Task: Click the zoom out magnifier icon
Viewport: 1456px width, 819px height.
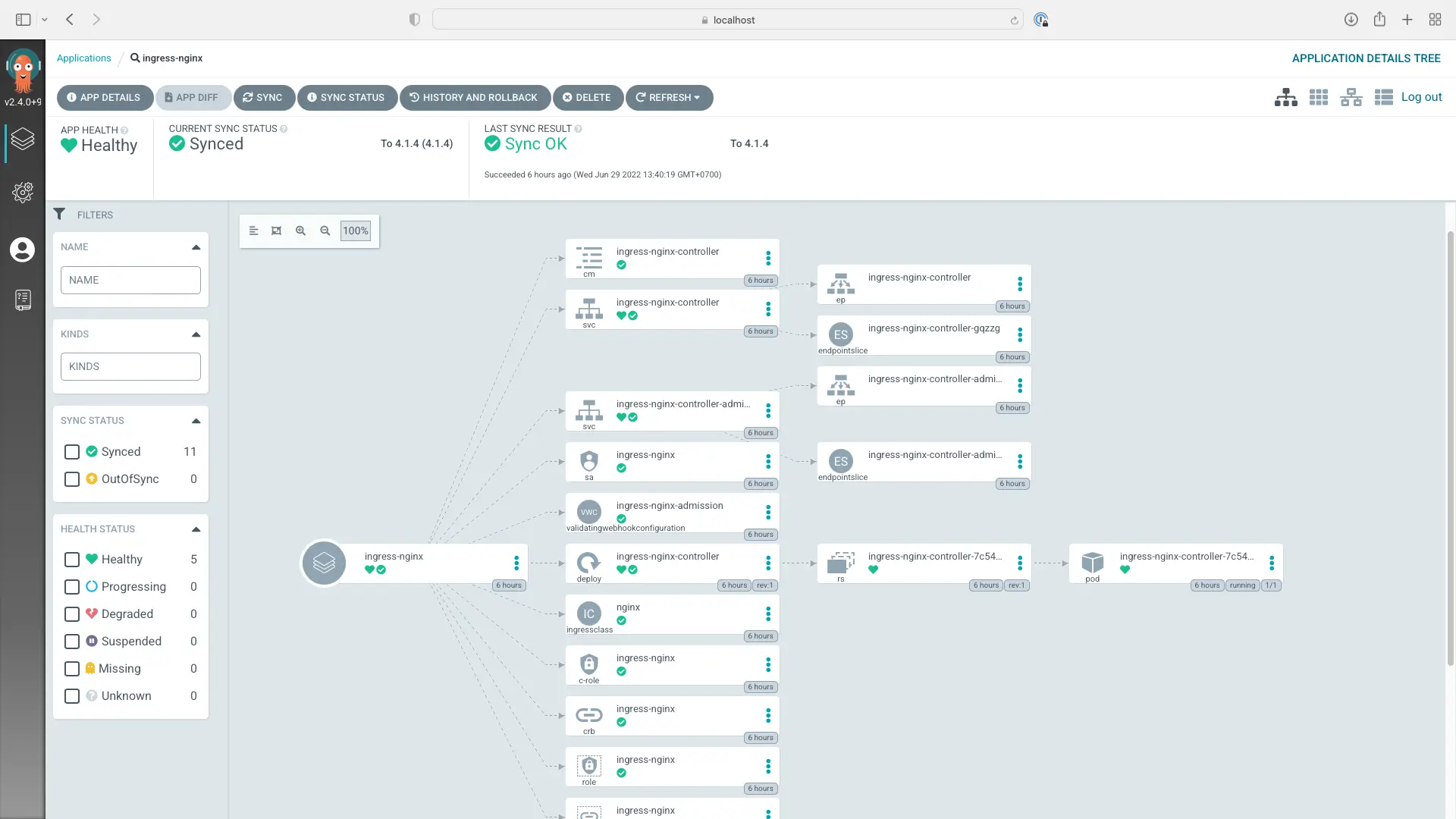Action: click(325, 231)
